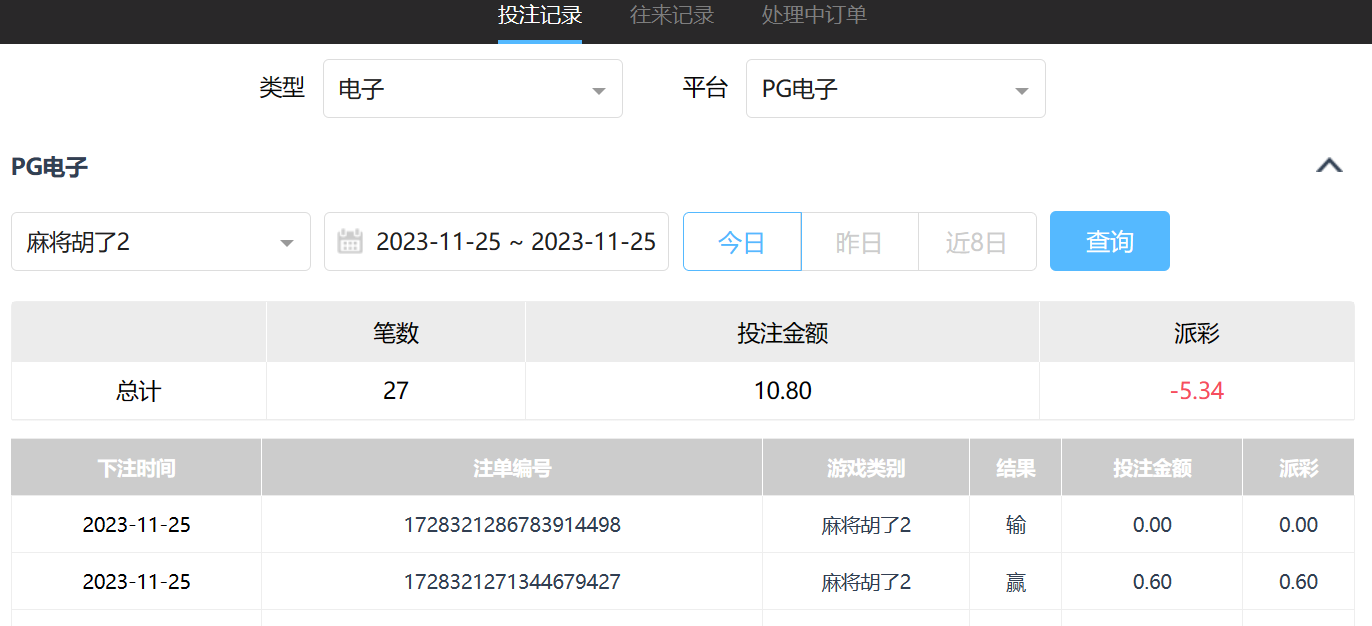Select the 昨日 date filter
Image resolution: width=1372 pixels, height=626 pixels.
tap(859, 242)
